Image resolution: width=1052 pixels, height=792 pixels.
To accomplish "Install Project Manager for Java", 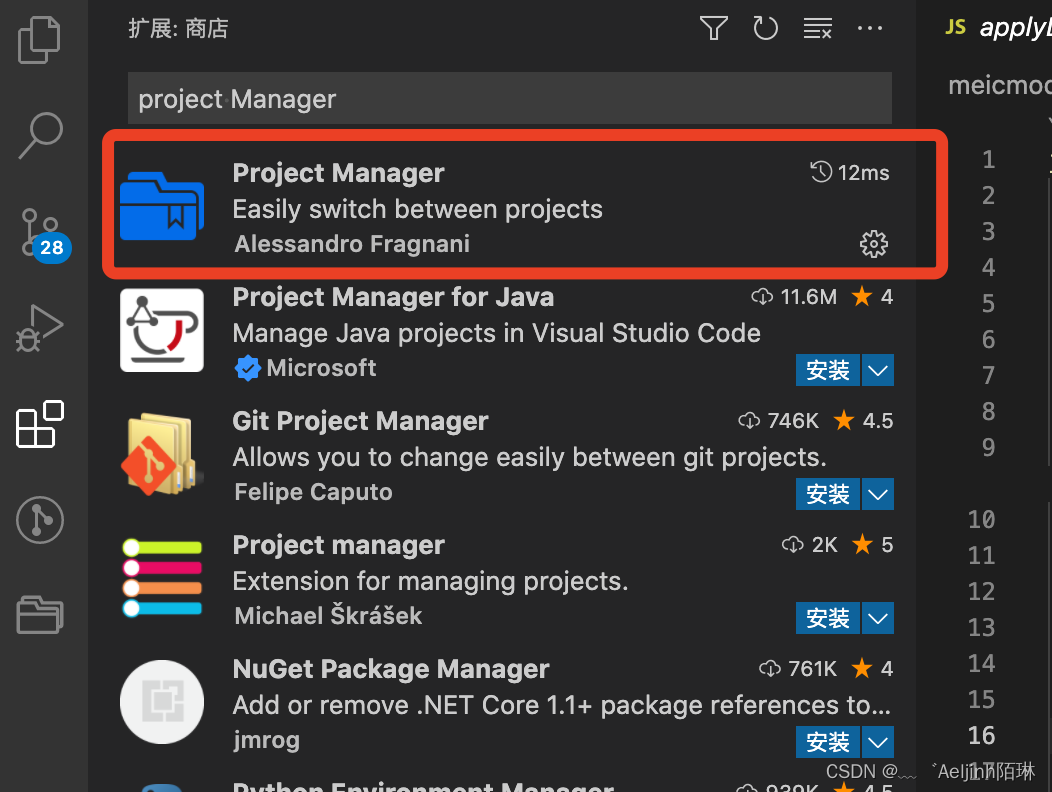I will [827, 370].
